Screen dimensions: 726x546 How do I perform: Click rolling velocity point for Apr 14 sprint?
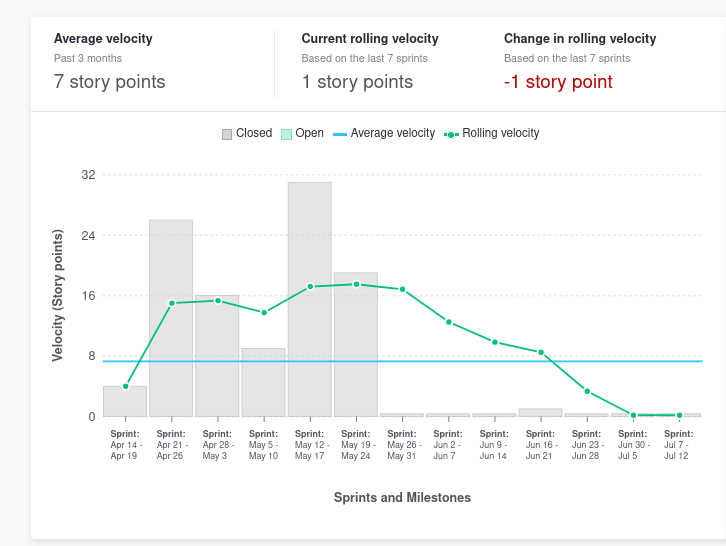(126, 386)
